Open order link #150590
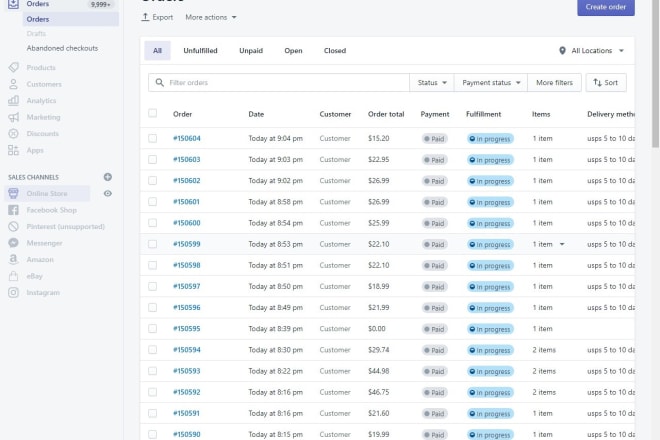 click(187, 434)
